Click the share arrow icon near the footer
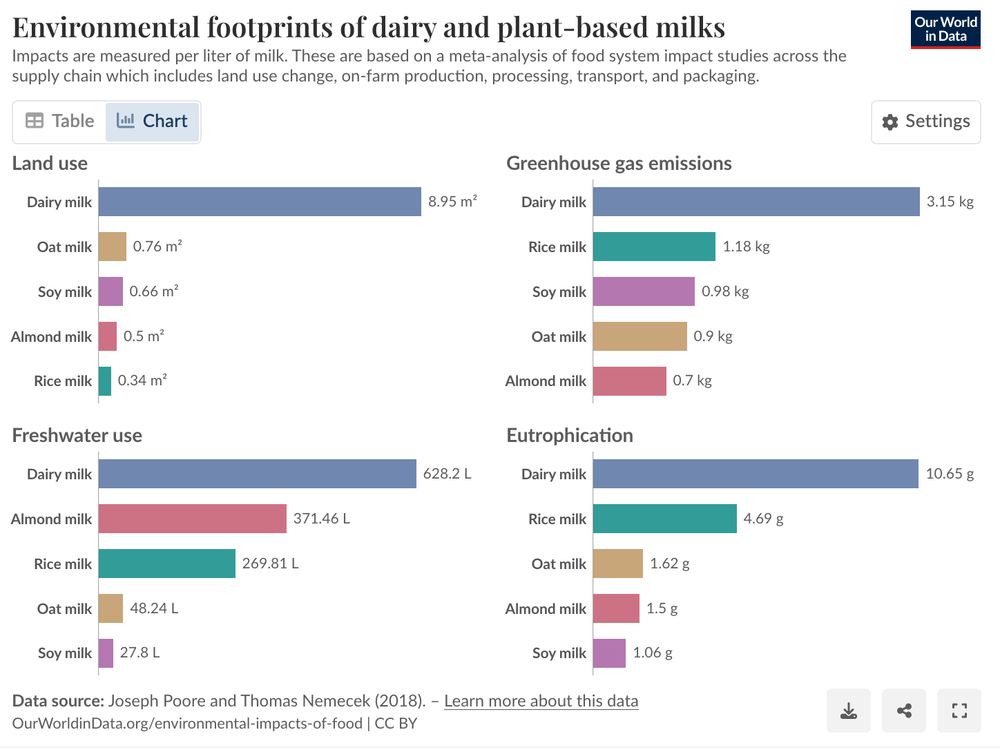The image size is (1000, 750). [904, 710]
